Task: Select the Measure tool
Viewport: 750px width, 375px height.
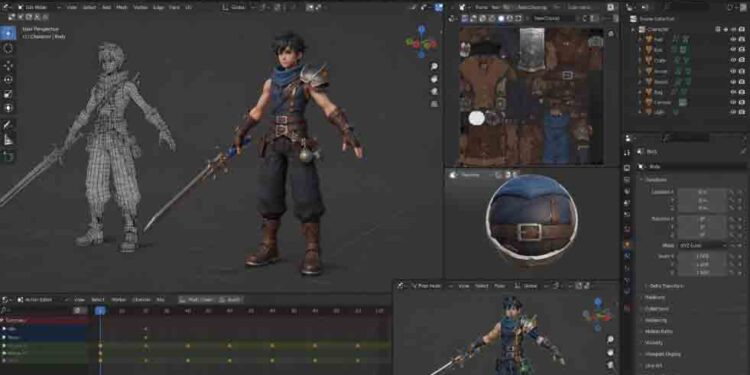Action: coord(8,140)
